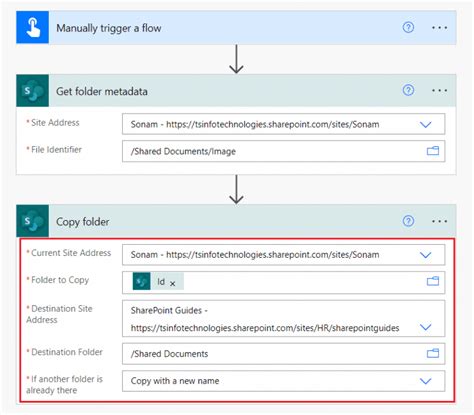474x415 pixels.
Task: Open help for Copy folder action
Action: (408, 221)
